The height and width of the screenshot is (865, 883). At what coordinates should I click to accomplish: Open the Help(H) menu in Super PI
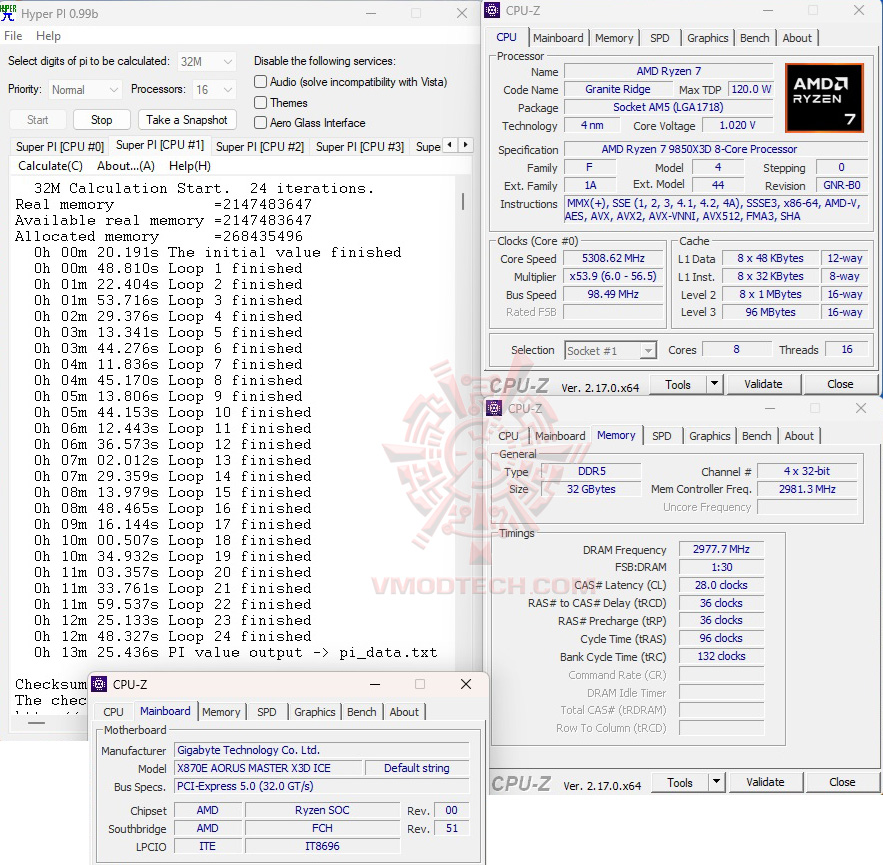(x=190, y=166)
